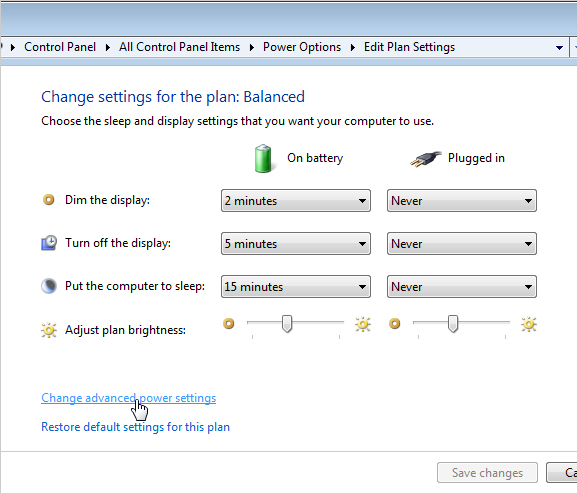Open On battery Put the computer to sleep dropdown
Image resolution: width=577 pixels, height=493 pixels.
click(295, 287)
